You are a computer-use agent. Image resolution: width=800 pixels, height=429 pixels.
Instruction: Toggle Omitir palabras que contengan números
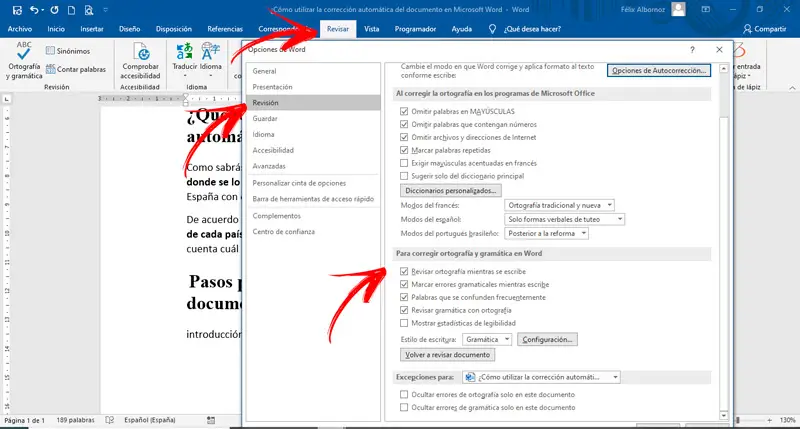point(404,124)
